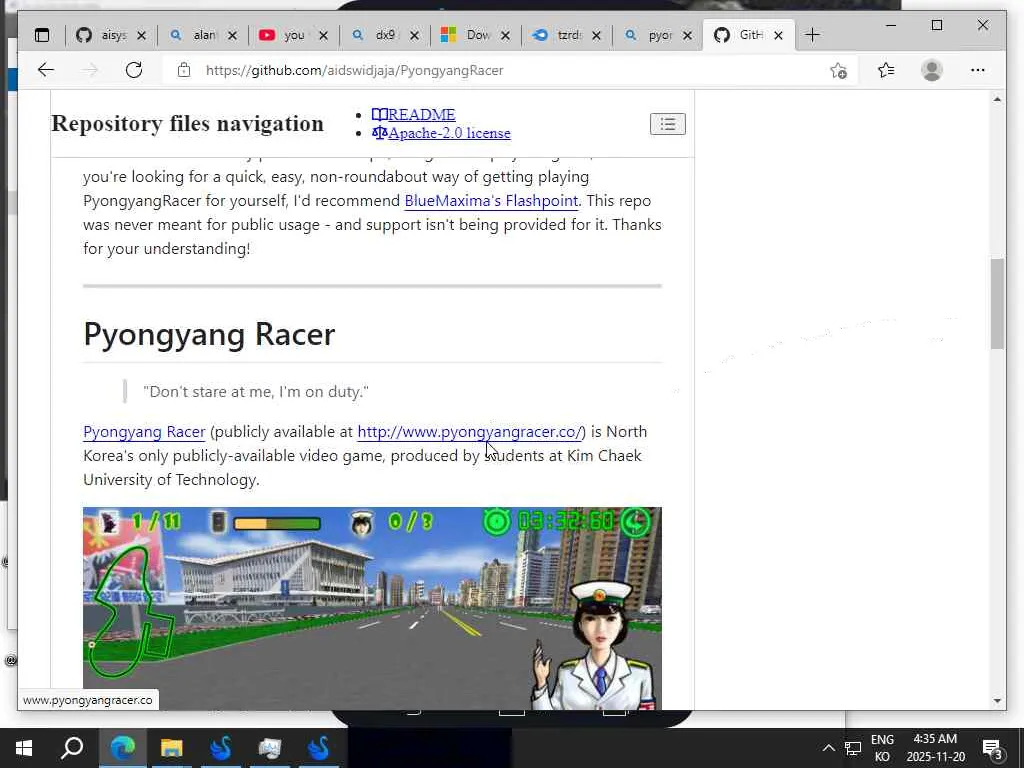Close the 'pyor' search tab

tap(687, 36)
